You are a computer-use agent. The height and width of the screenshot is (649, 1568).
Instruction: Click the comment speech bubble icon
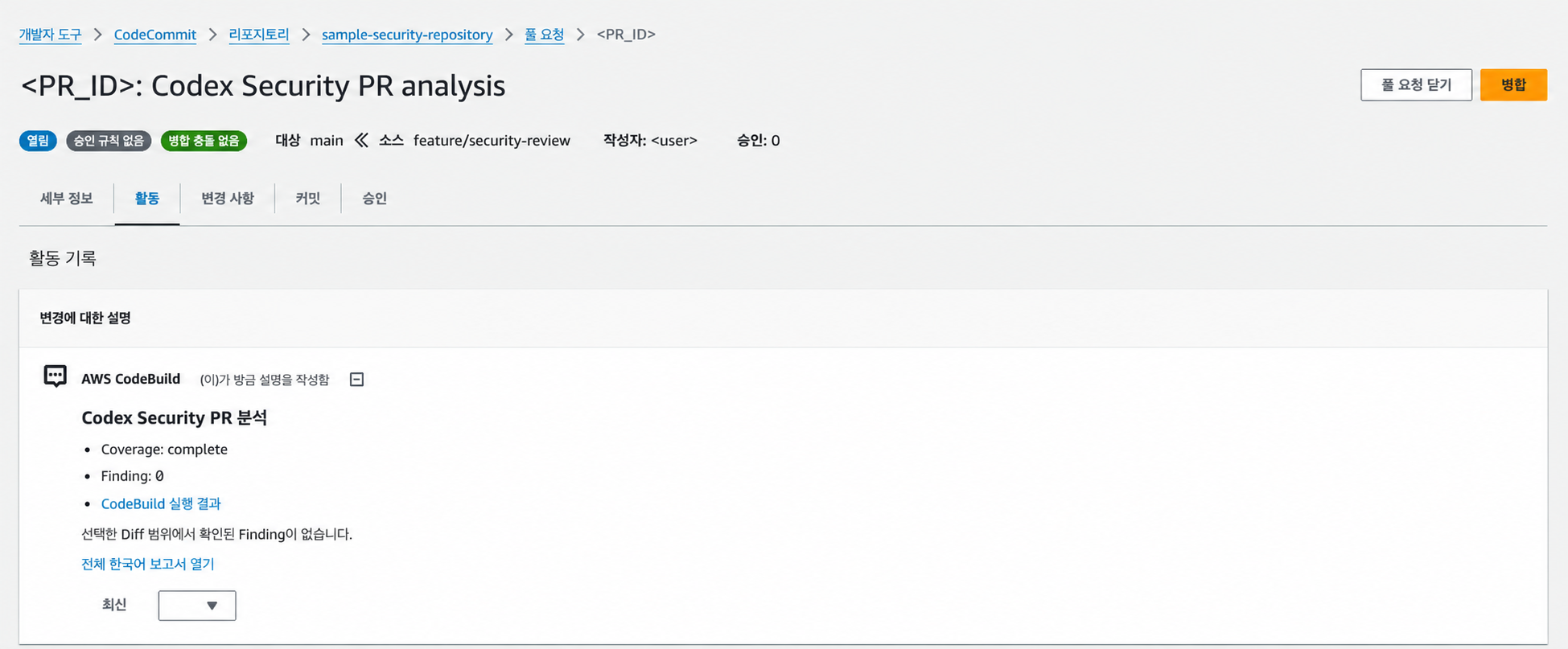point(55,376)
